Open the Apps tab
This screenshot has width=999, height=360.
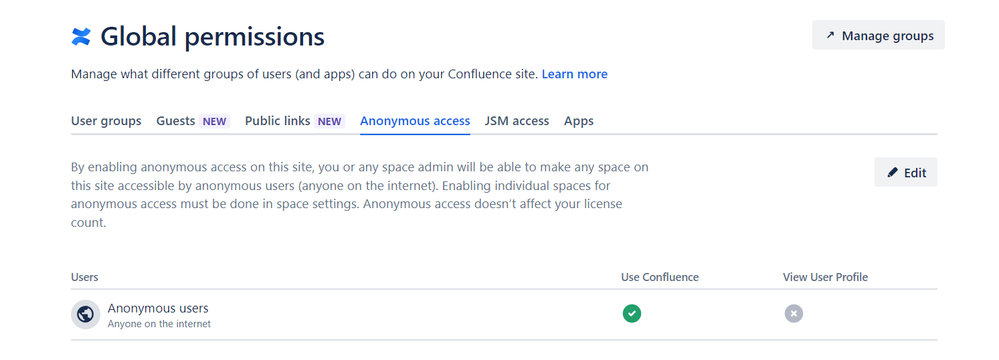coord(579,121)
